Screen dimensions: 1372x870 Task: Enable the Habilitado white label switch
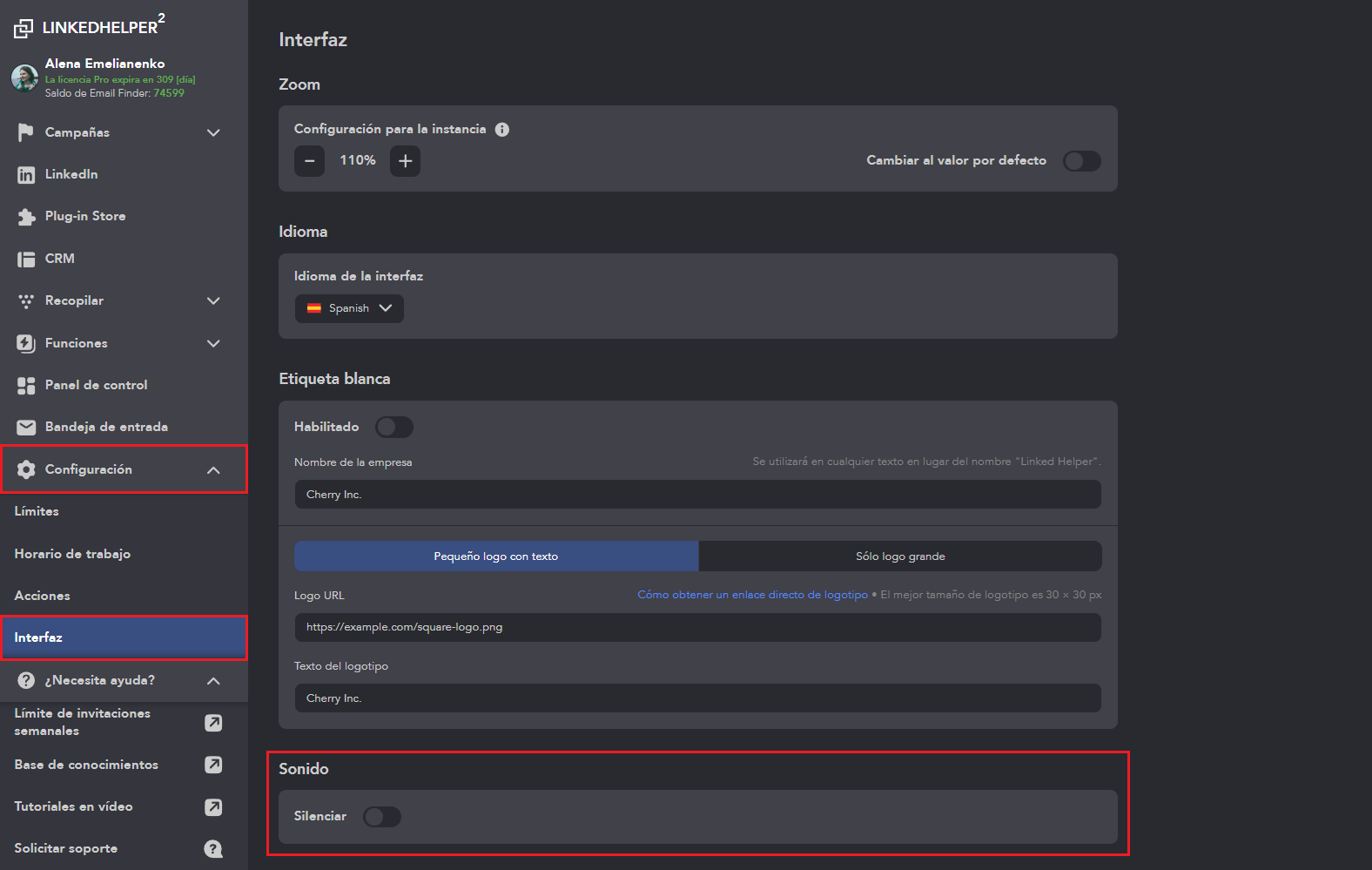(x=393, y=427)
